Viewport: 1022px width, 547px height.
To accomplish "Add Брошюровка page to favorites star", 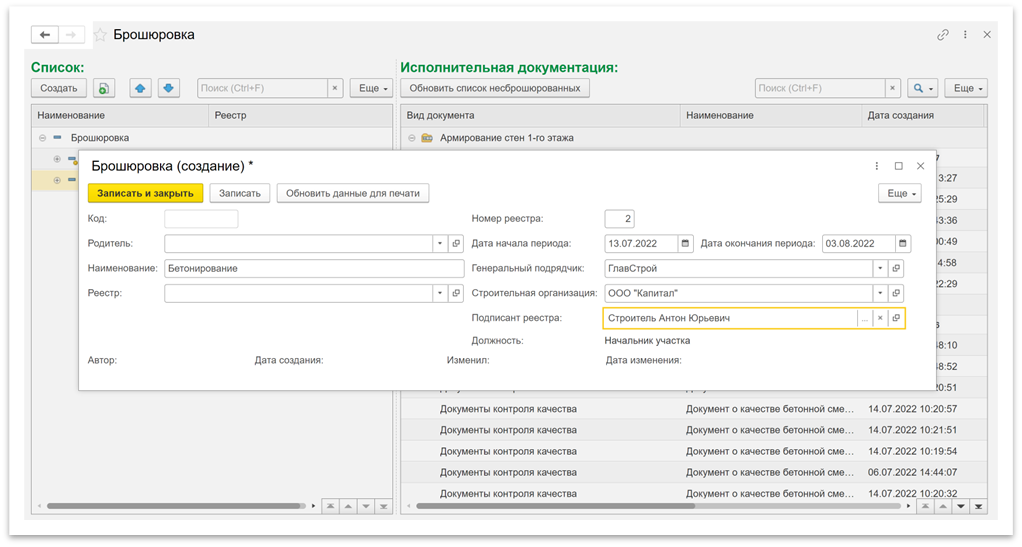I will coord(100,35).
